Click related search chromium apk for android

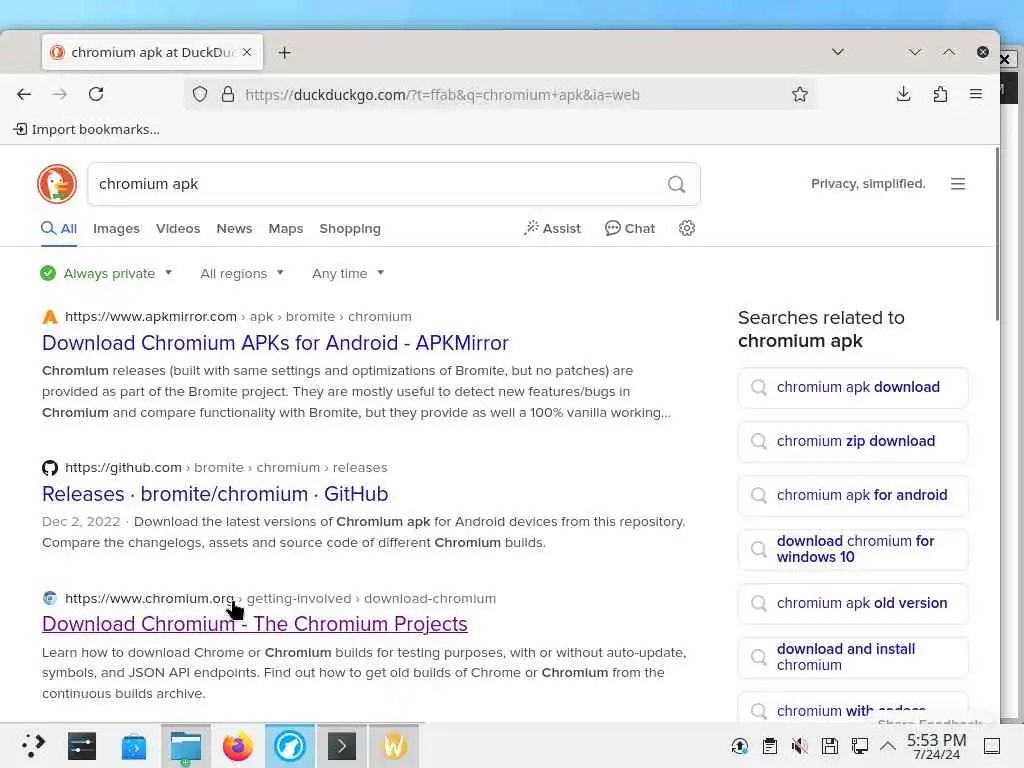click(853, 495)
